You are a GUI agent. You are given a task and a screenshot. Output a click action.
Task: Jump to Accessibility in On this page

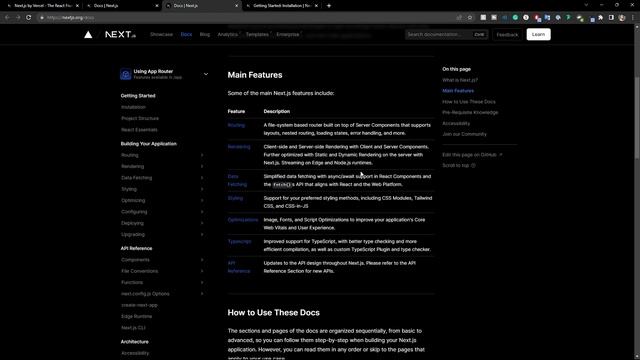[456, 123]
